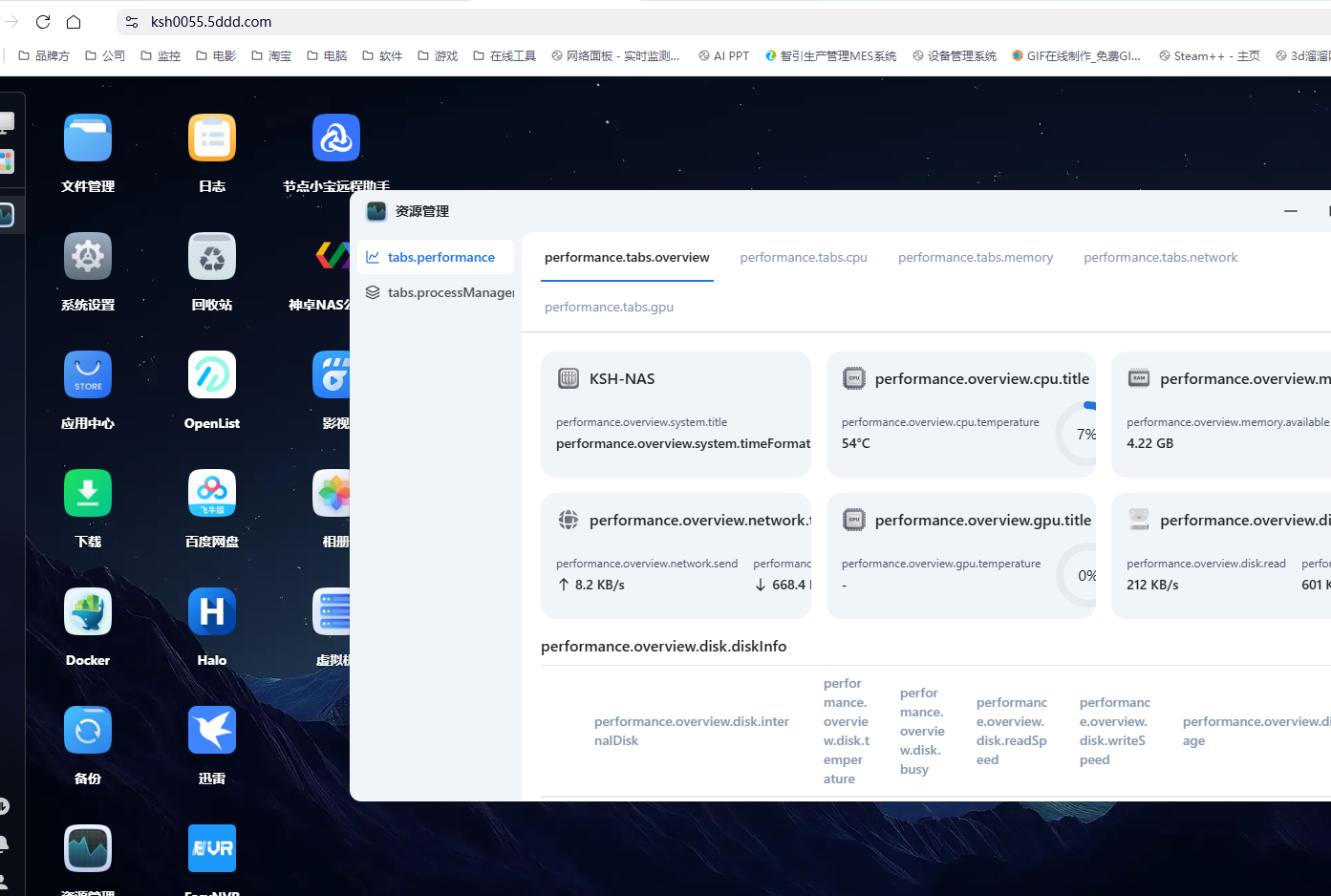Launch the OpenList app icon
This screenshot has height=896, width=1331.
(x=212, y=375)
